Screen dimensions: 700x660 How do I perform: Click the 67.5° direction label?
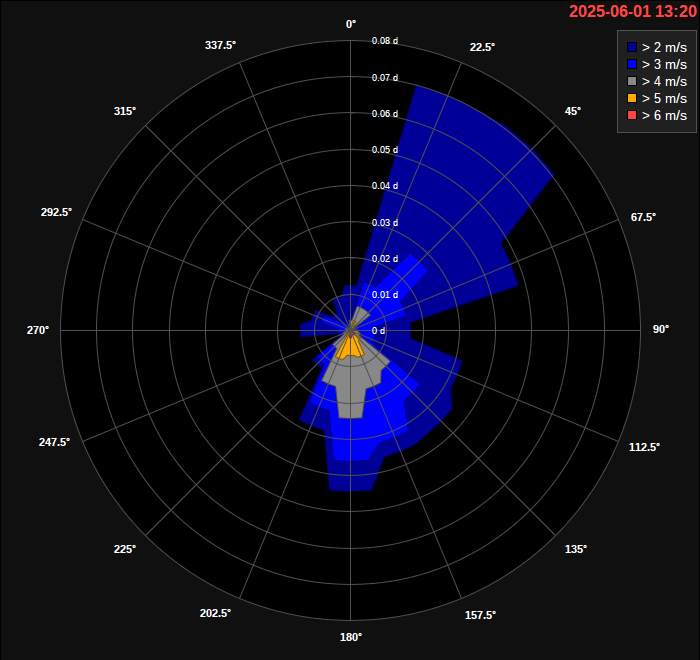[643, 217]
